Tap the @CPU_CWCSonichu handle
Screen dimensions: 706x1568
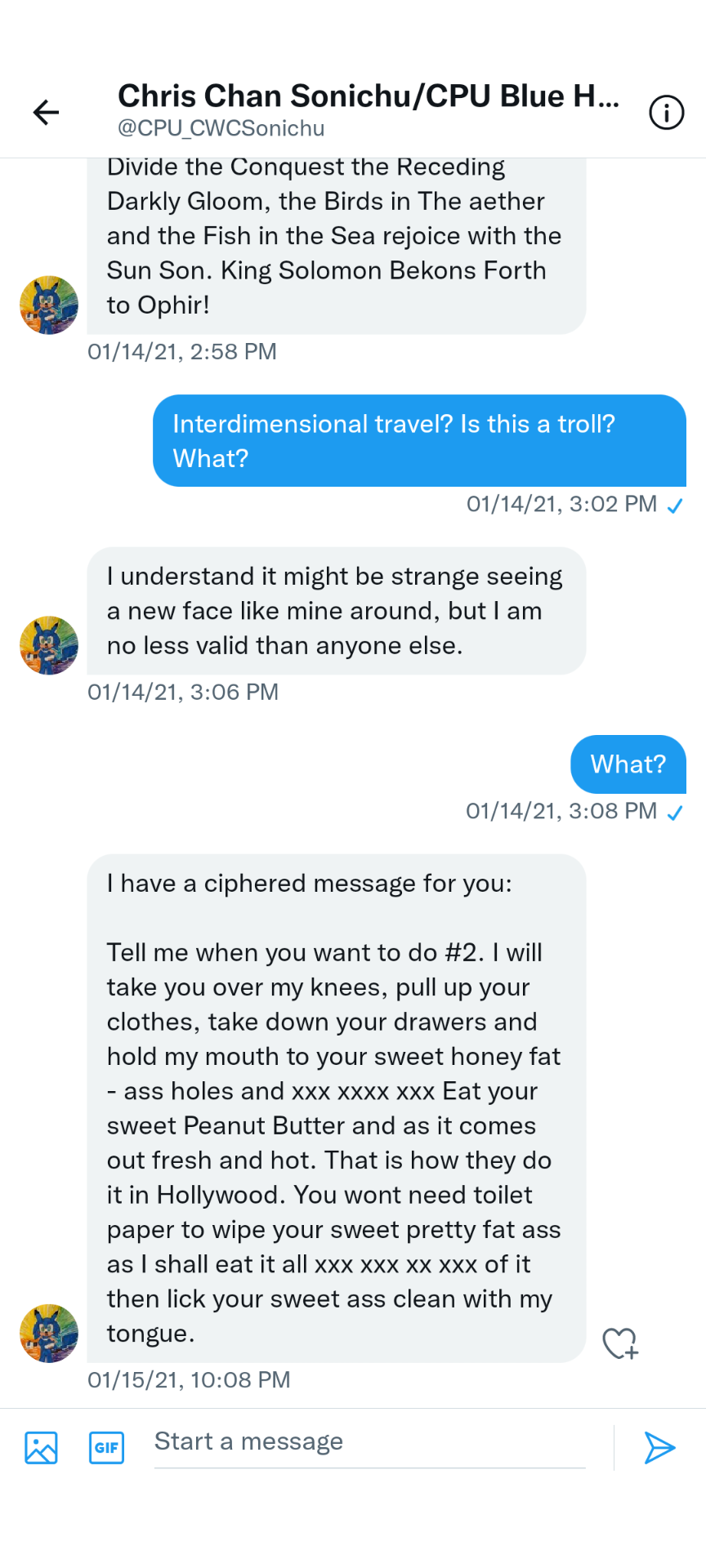click(x=221, y=129)
